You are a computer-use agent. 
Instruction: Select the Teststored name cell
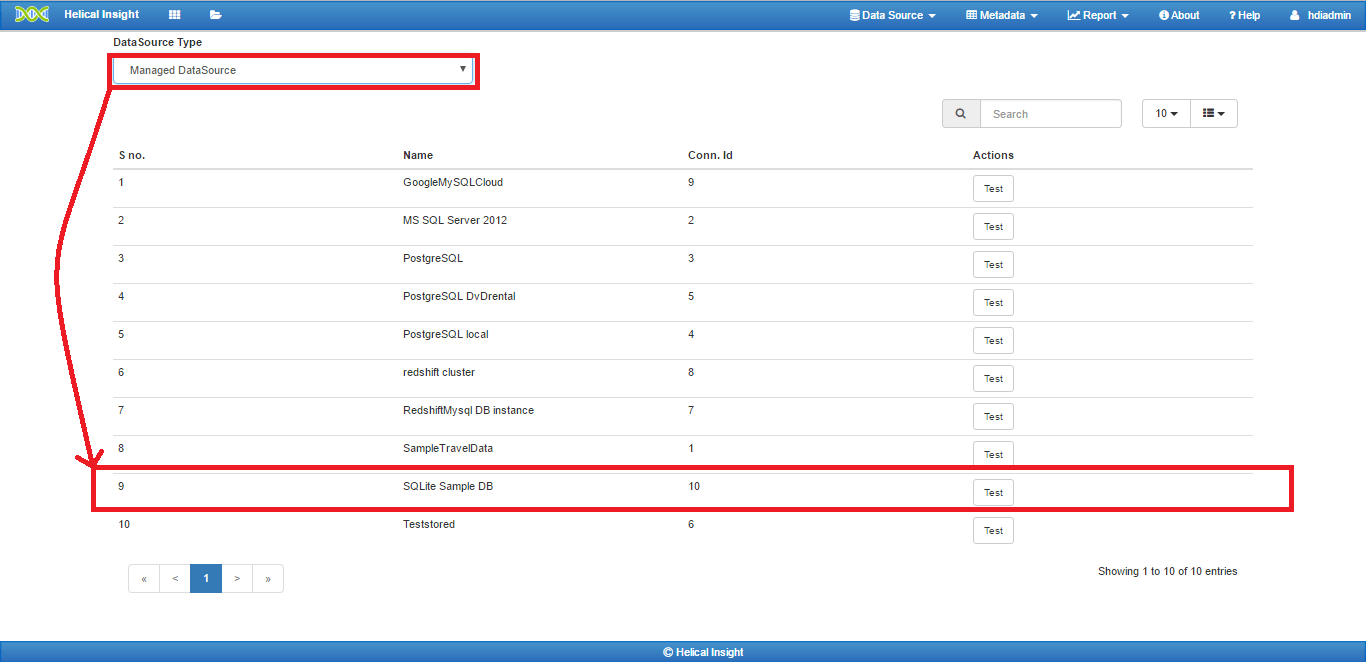429,524
